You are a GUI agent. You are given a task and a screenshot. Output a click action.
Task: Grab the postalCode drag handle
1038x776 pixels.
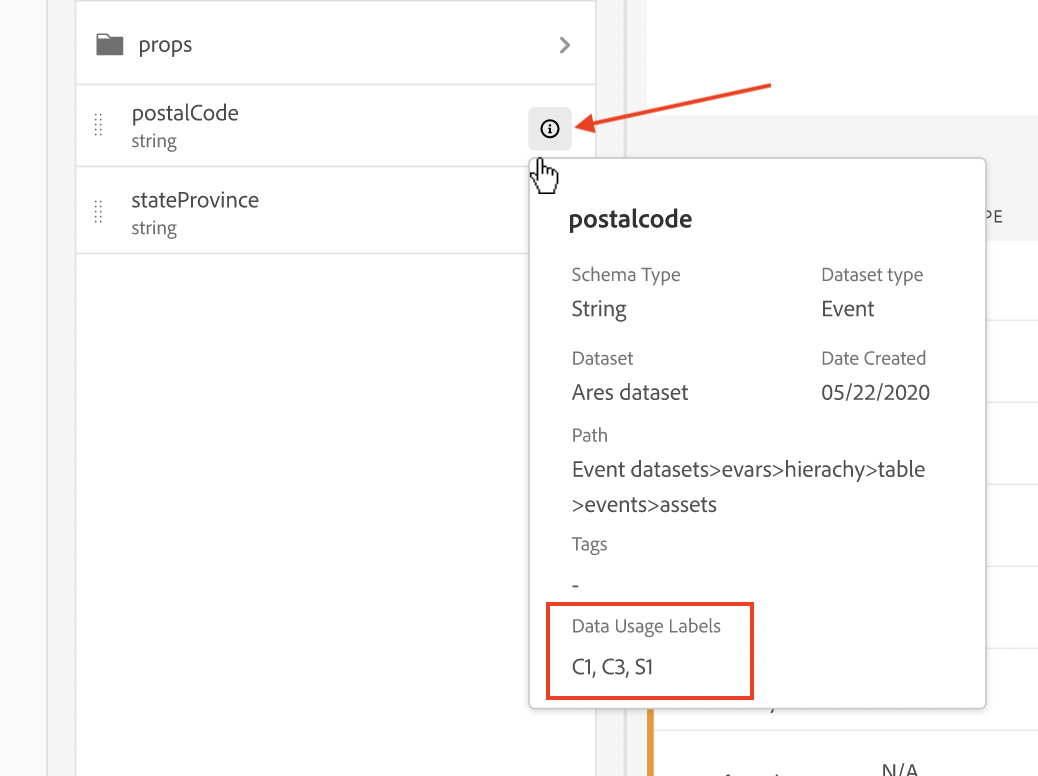[98, 125]
